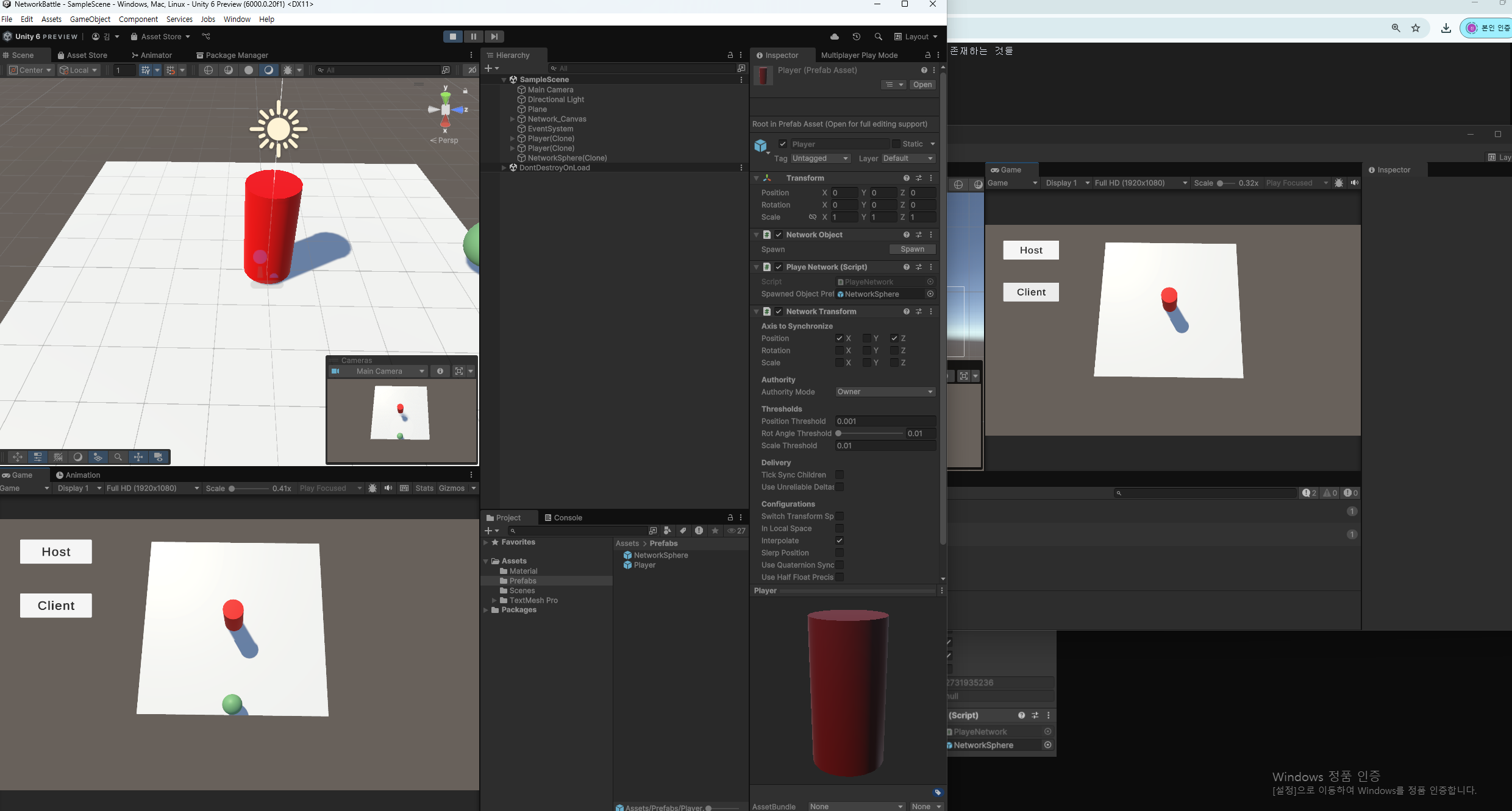The image size is (1512, 811).
Task: Click the Pause button in the toolbar
Action: pyautogui.click(x=473, y=37)
